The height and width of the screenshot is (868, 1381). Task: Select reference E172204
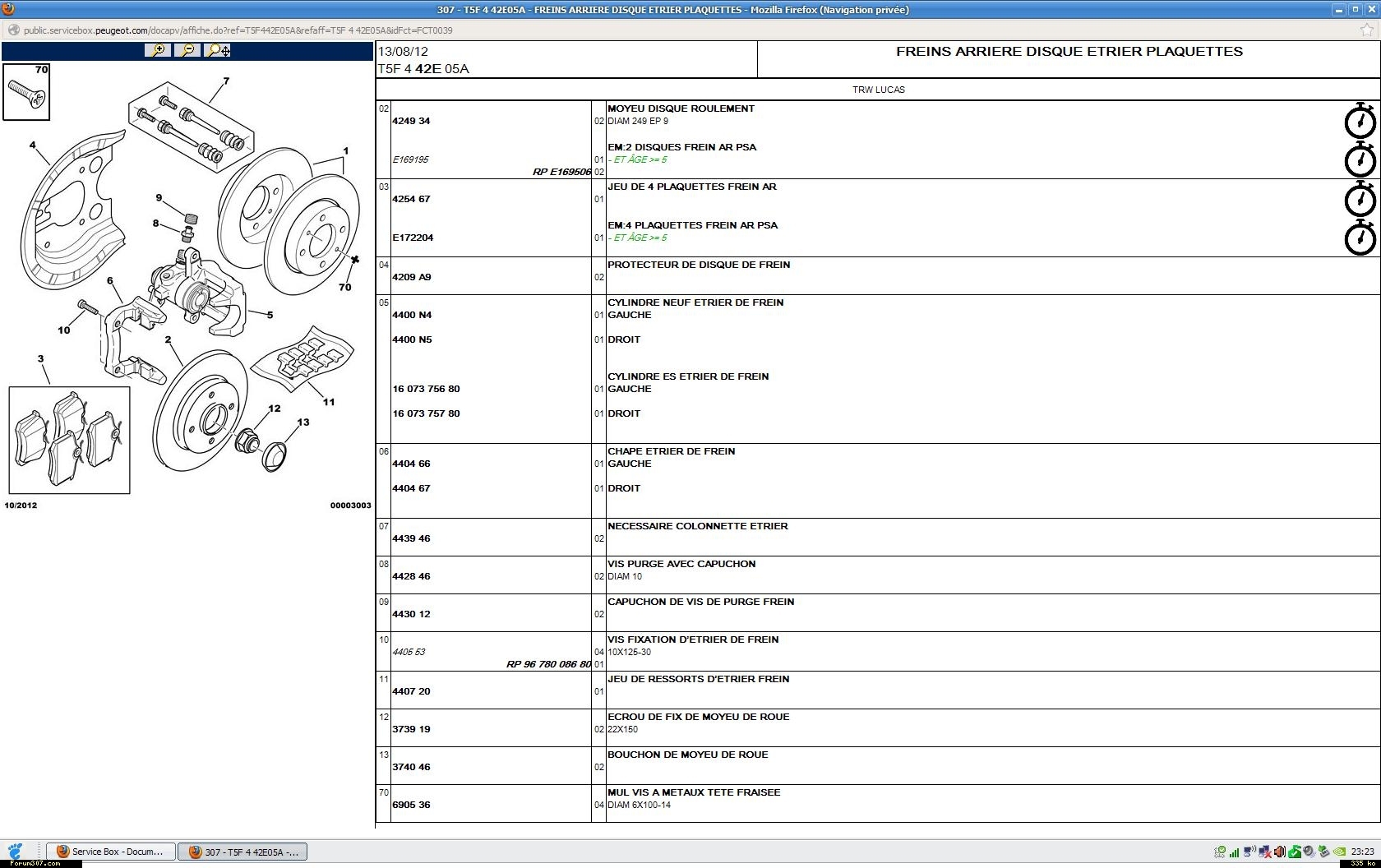(413, 238)
